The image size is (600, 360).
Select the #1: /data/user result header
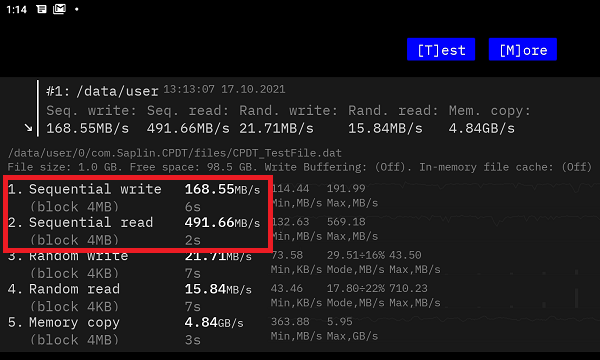102,91
